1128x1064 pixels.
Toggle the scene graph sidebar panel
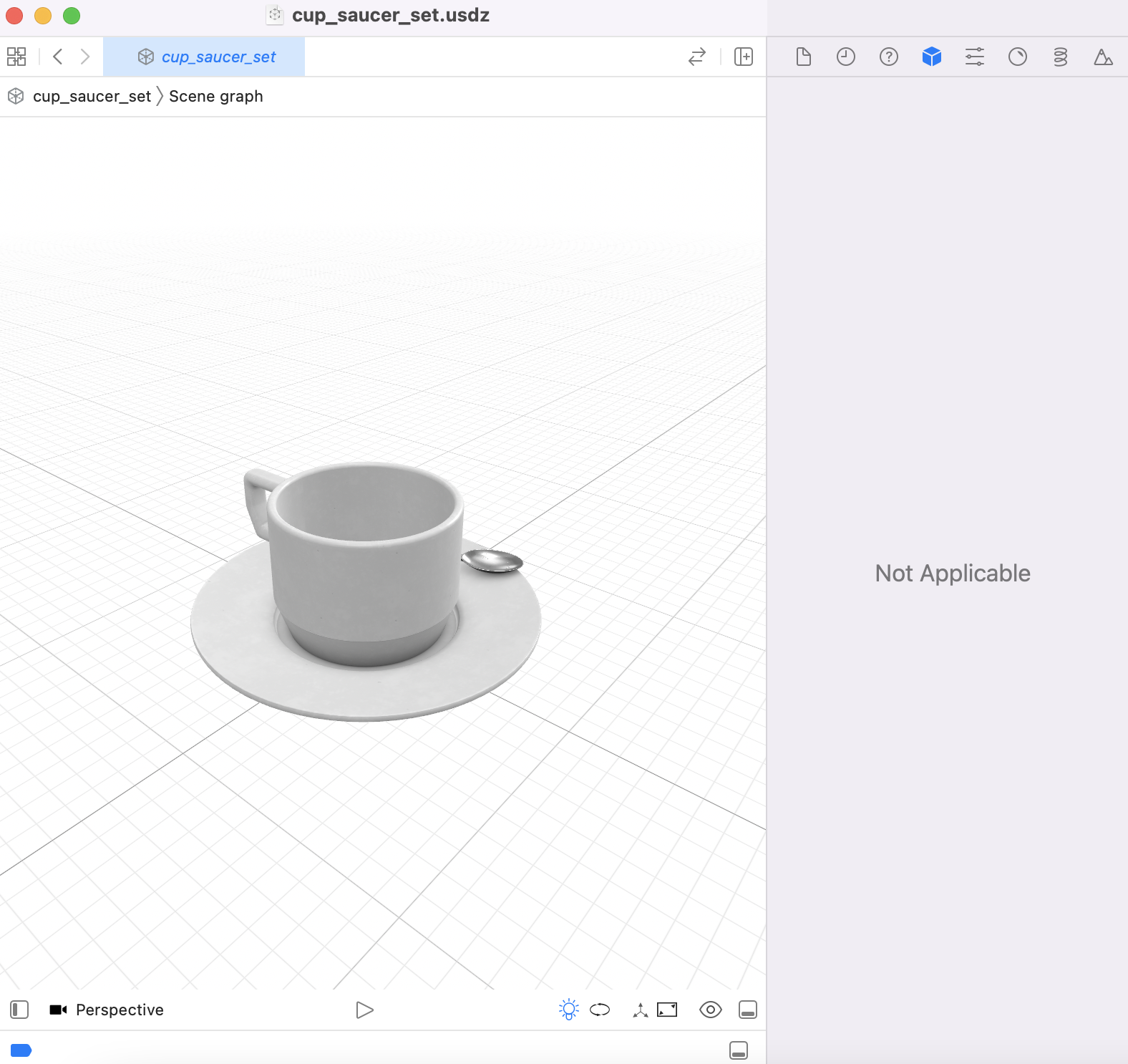[19, 1010]
